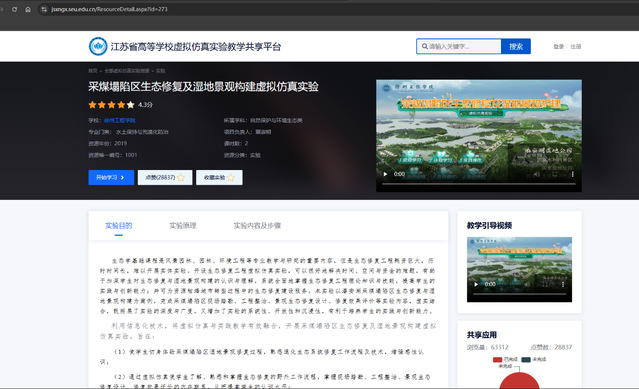Go to browser home page icon

(28, 9)
